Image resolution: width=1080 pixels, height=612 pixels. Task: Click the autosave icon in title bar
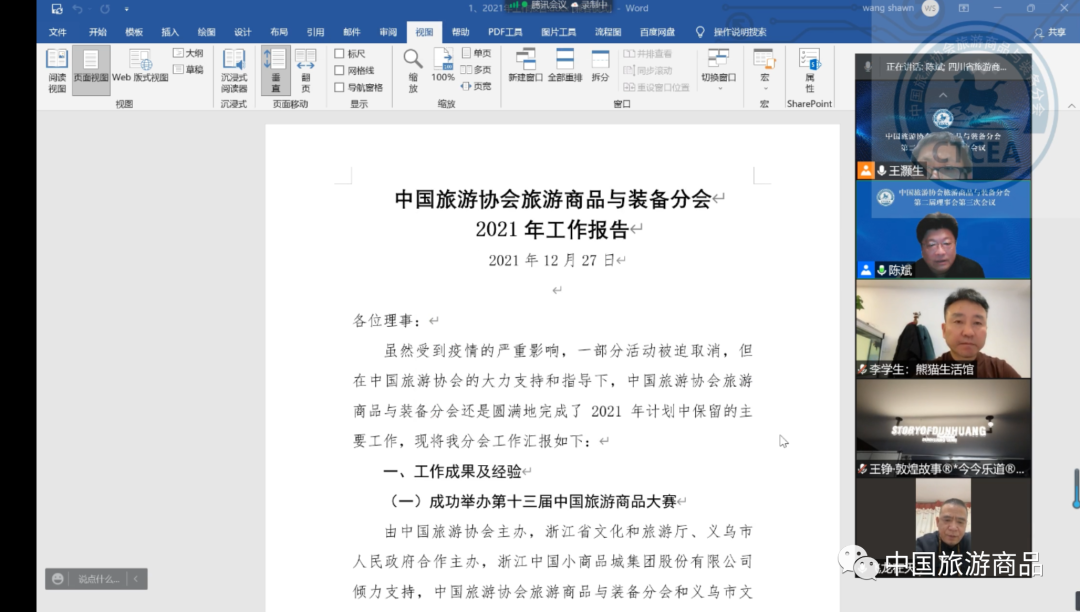tap(57, 9)
